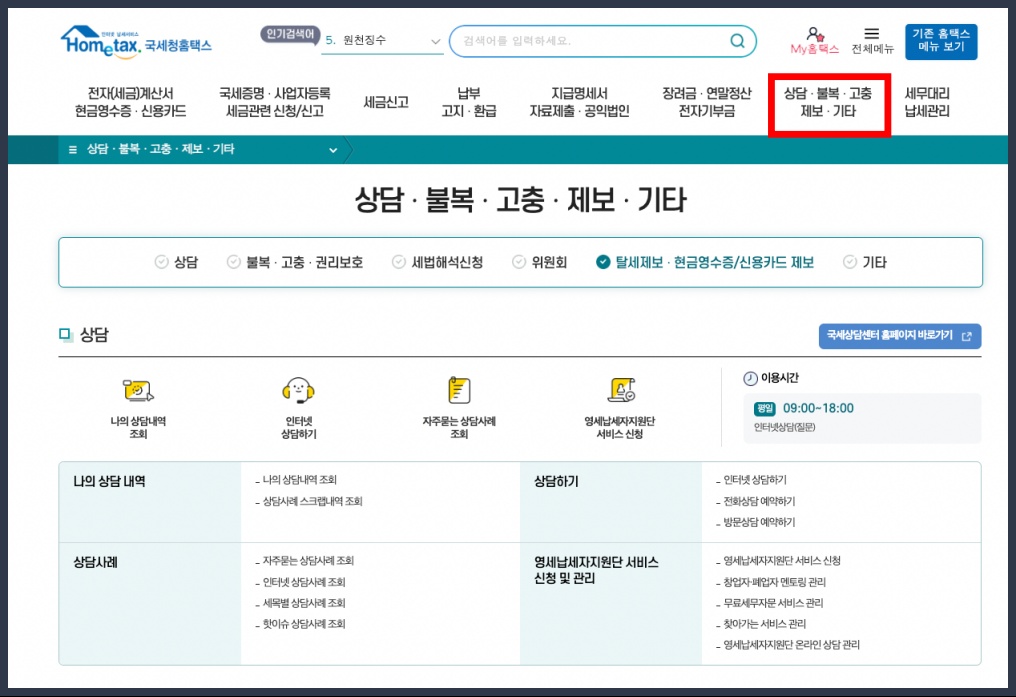Viewport: 1016px width, 697px height.
Task: Click the search magnifier icon
Action: 737,41
